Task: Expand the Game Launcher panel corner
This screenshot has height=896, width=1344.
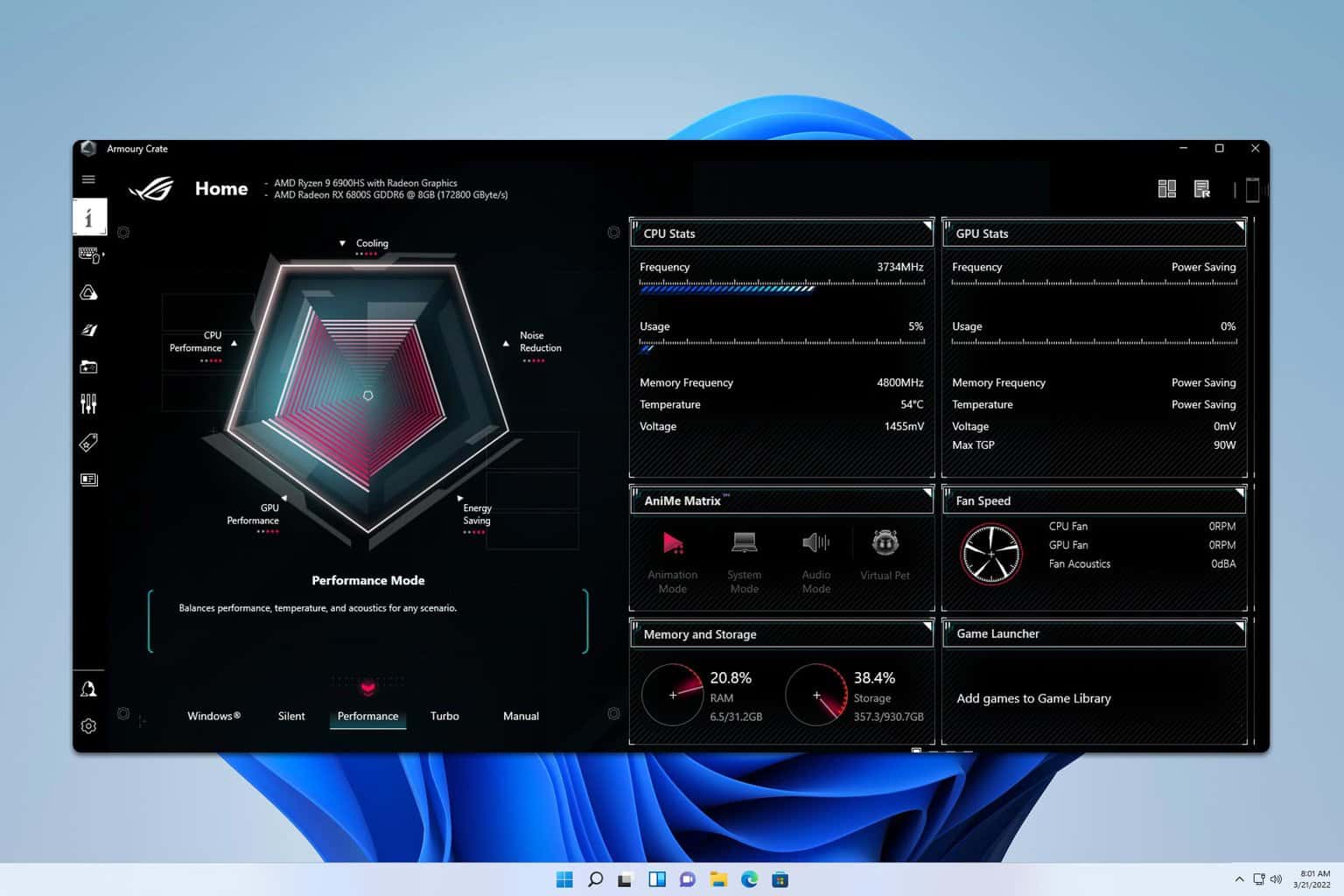Action: tap(1240, 626)
